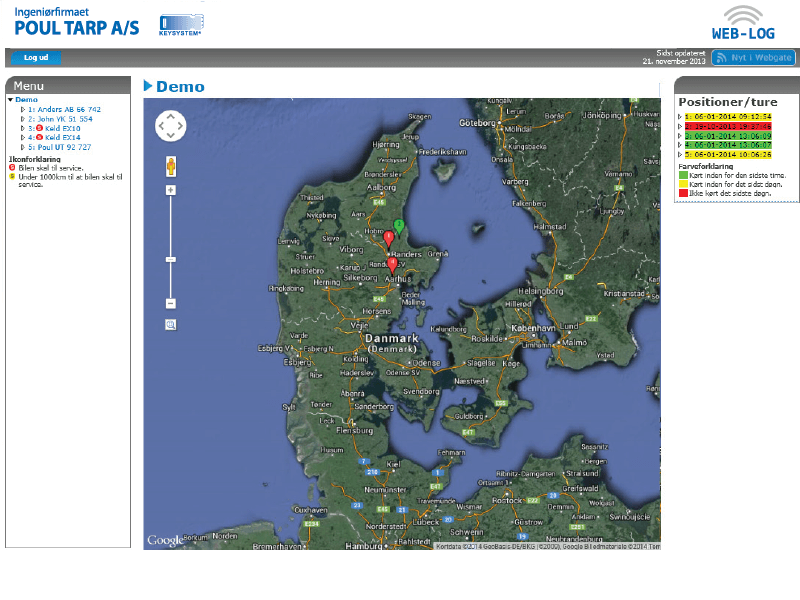Zoom in with the map plus button
Image resolution: width=800 pixels, height=600 pixels.
click(171, 190)
